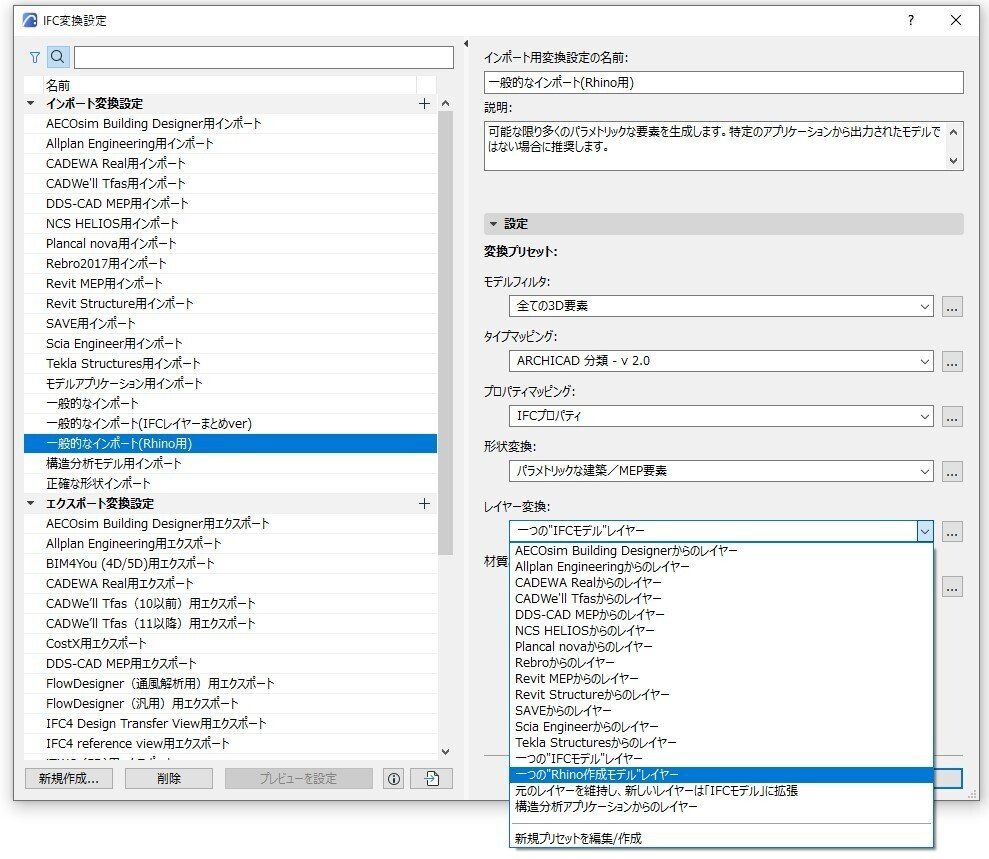Click the info icon button
Viewport: 989px width, 859px height.
394,779
